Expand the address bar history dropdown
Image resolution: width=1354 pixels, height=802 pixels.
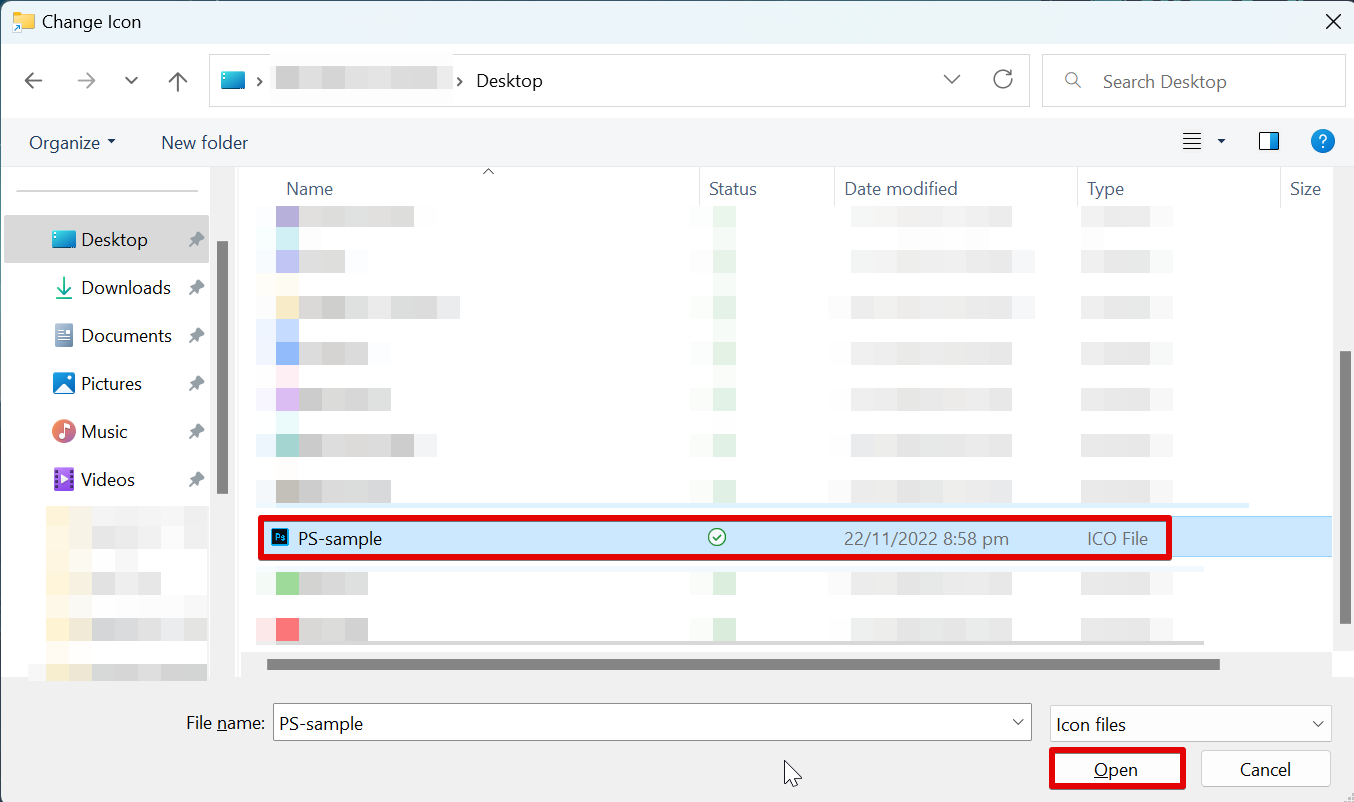952,80
